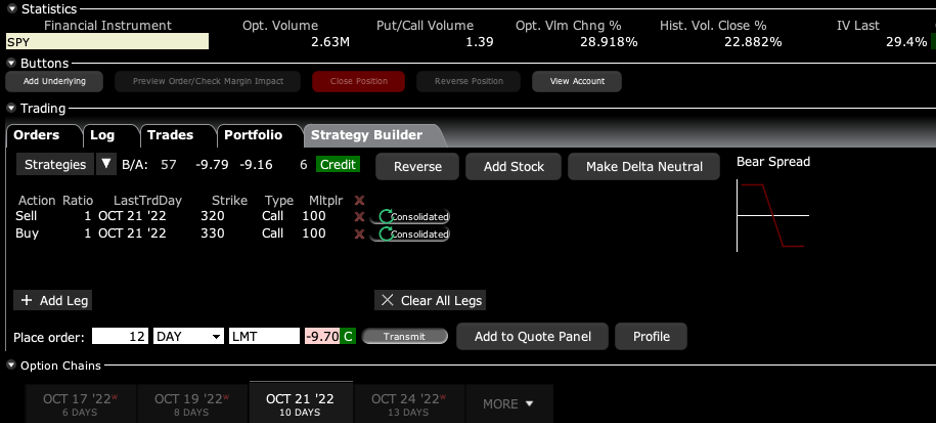Collapse the Buttons section triangle
The width and height of the screenshot is (936, 423).
(x=12, y=63)
